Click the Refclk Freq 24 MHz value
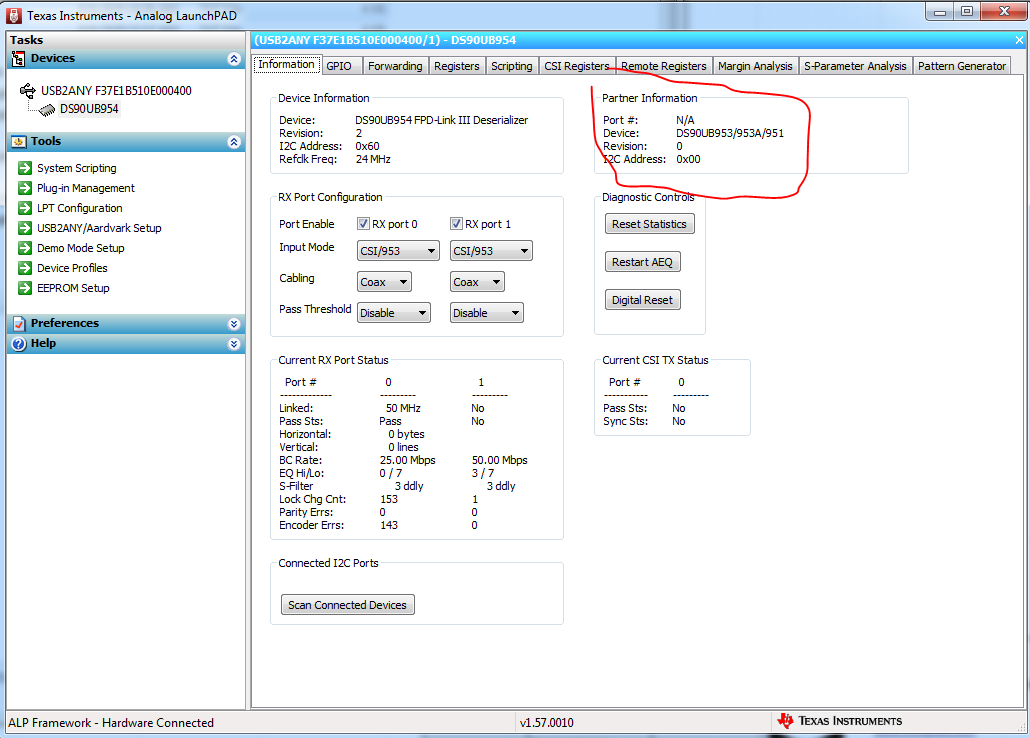 coord(373,159)
